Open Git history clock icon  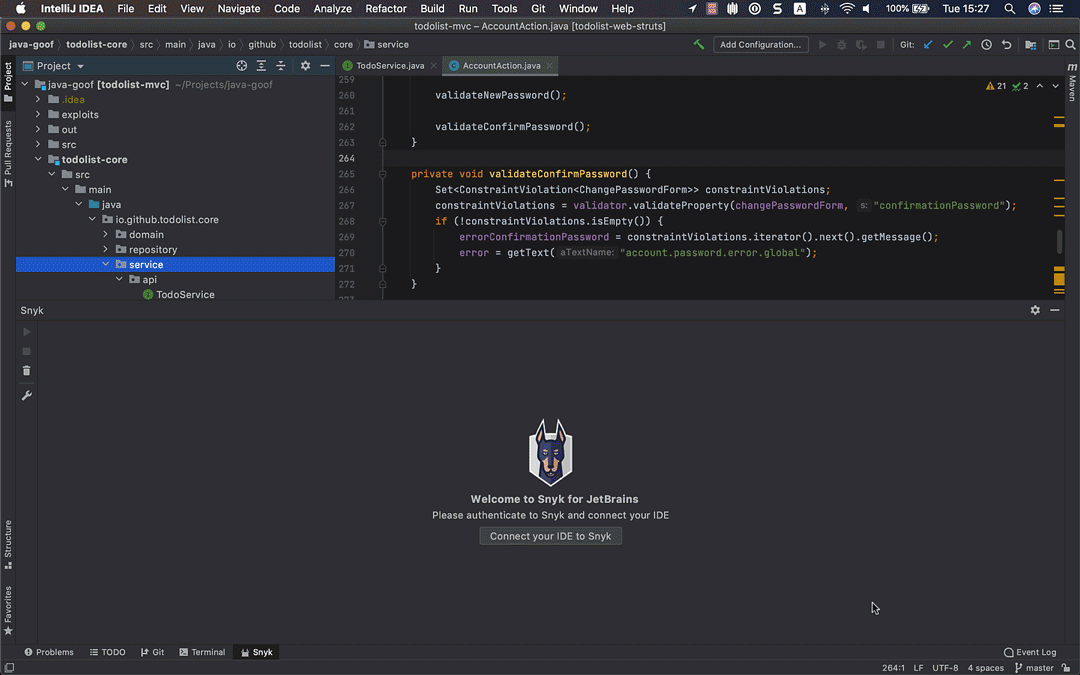coord(986,45)
